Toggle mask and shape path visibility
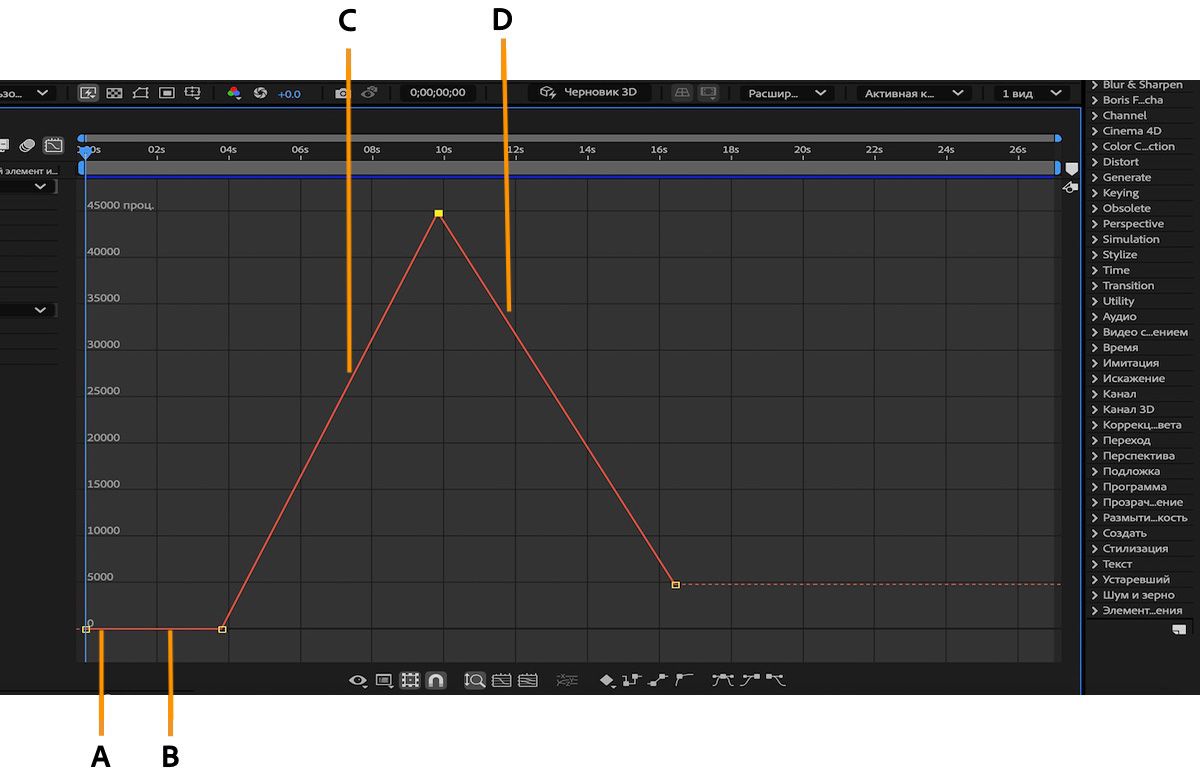 point(141,93)
